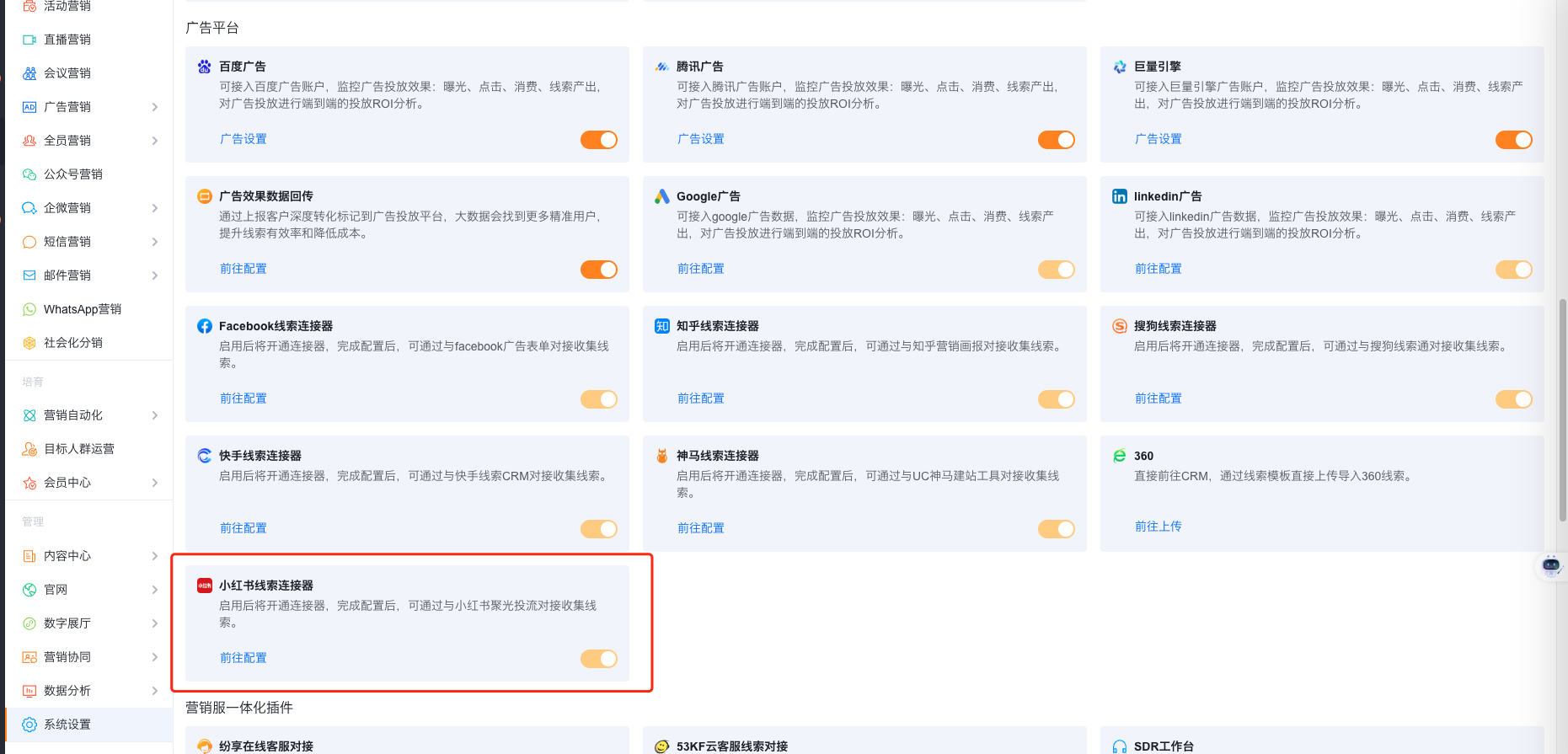Toggle the 巨量引擎 switch
This screenshot has height=754, width=1568.
coord(1514,140)
